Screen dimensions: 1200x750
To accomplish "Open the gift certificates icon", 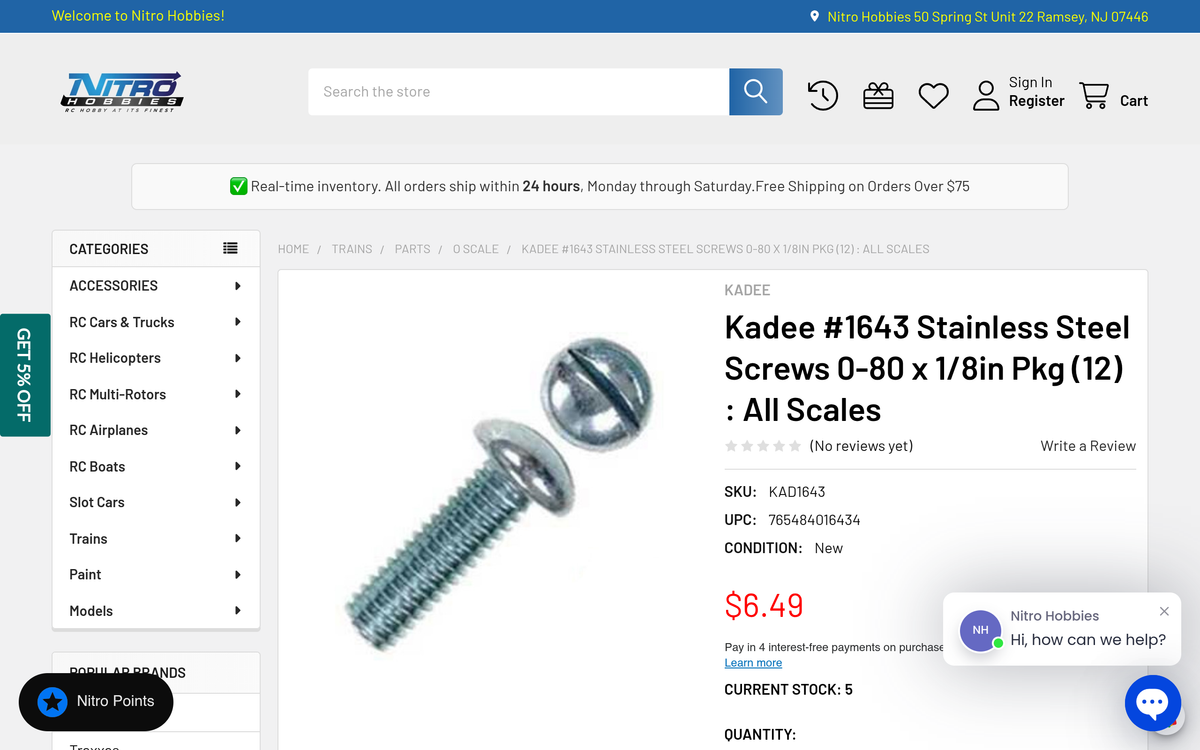I will (x=878, y=96).
